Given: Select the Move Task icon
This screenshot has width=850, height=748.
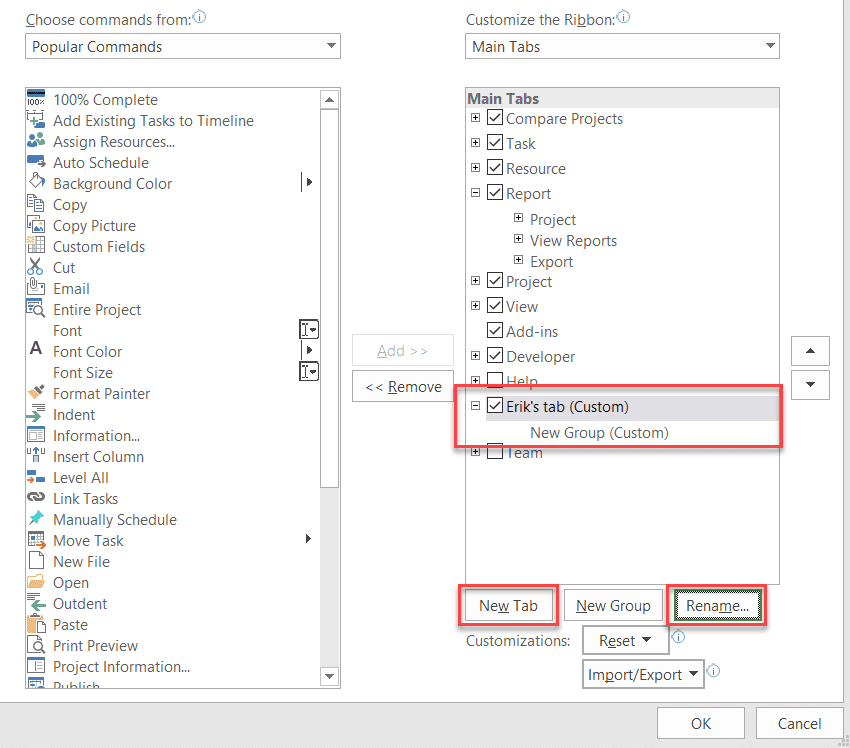Looking at the screenshot, I should click(x=36, y=540).
